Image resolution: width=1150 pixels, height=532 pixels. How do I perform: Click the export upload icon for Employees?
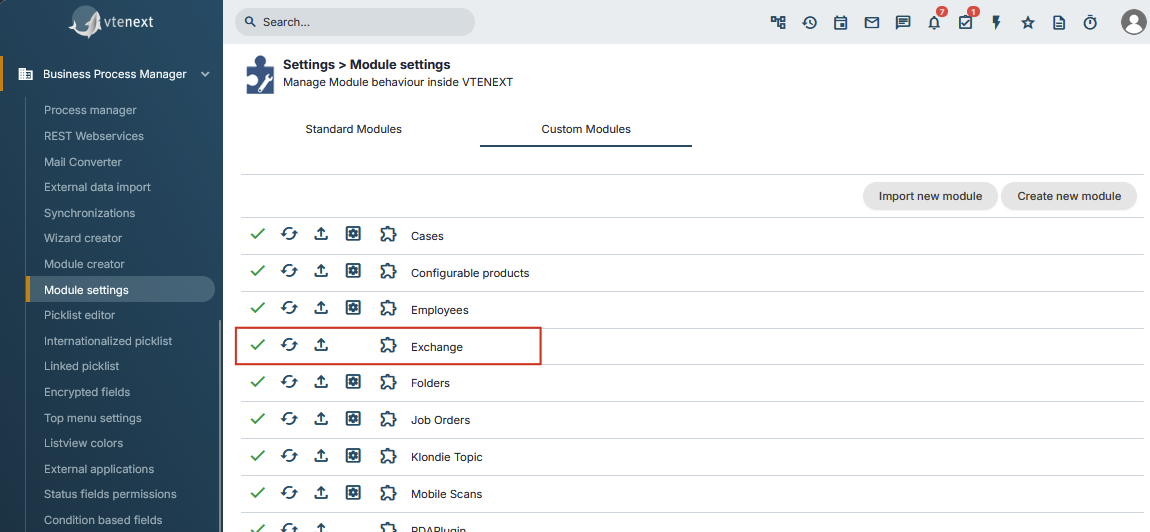click(321, 307)
